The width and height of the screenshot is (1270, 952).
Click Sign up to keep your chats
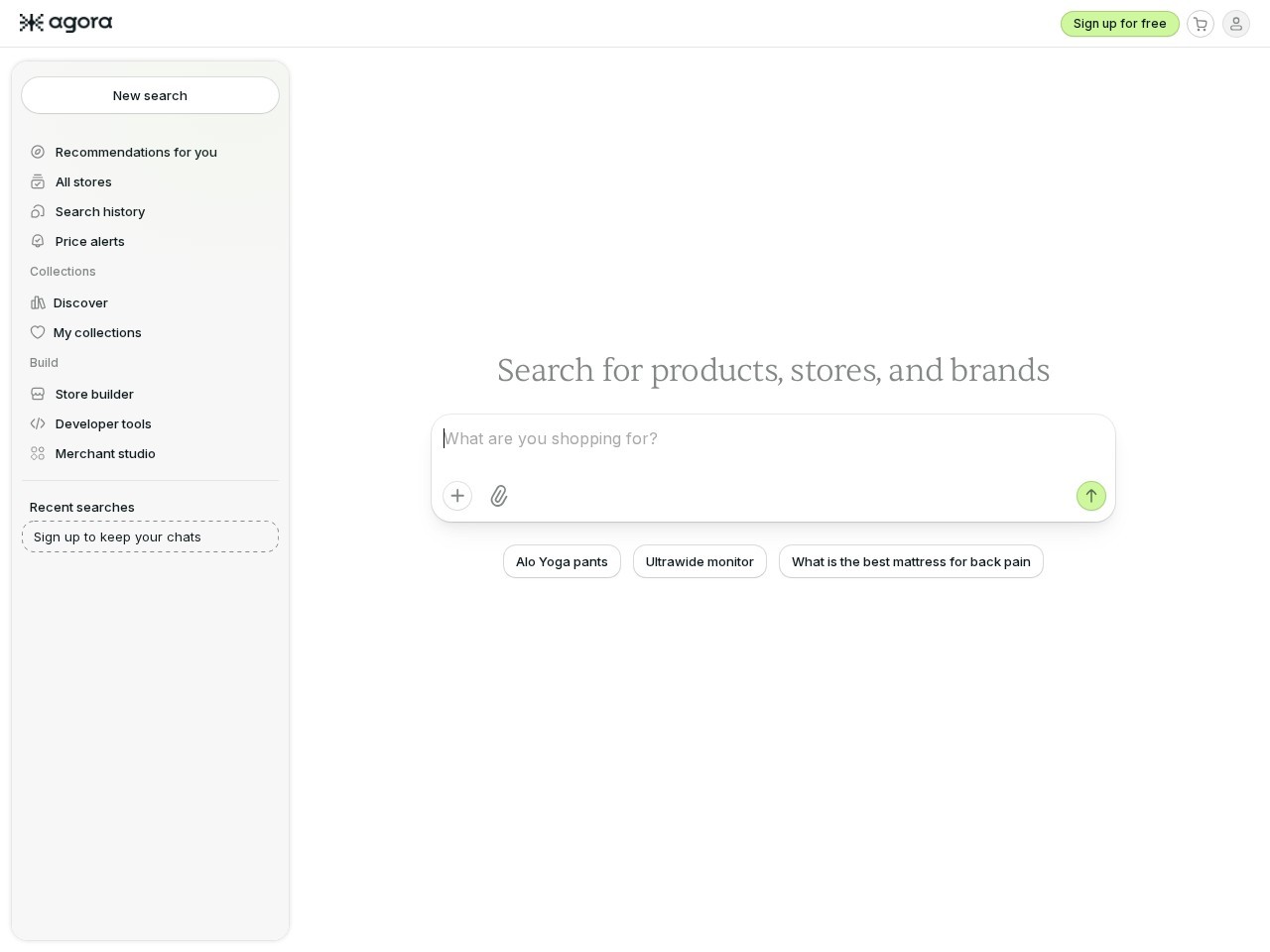pyautogui.click(x=150, y=536)
